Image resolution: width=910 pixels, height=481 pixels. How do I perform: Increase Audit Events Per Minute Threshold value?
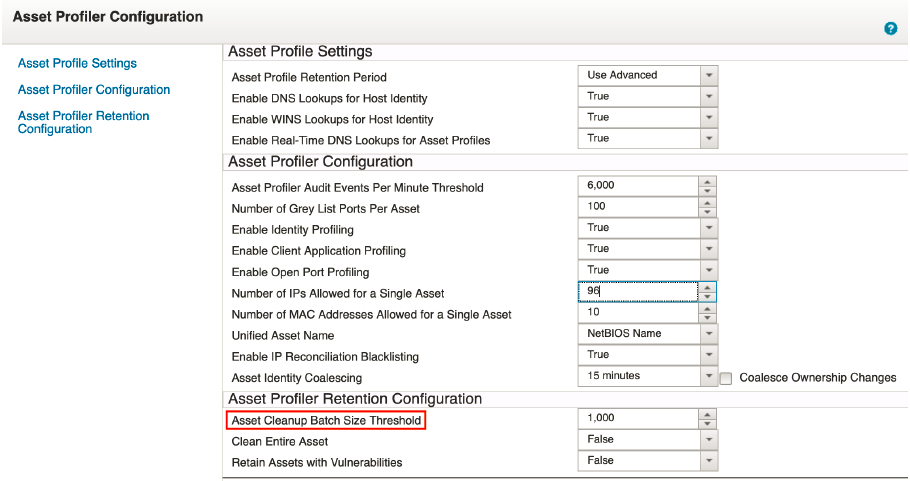707,182
